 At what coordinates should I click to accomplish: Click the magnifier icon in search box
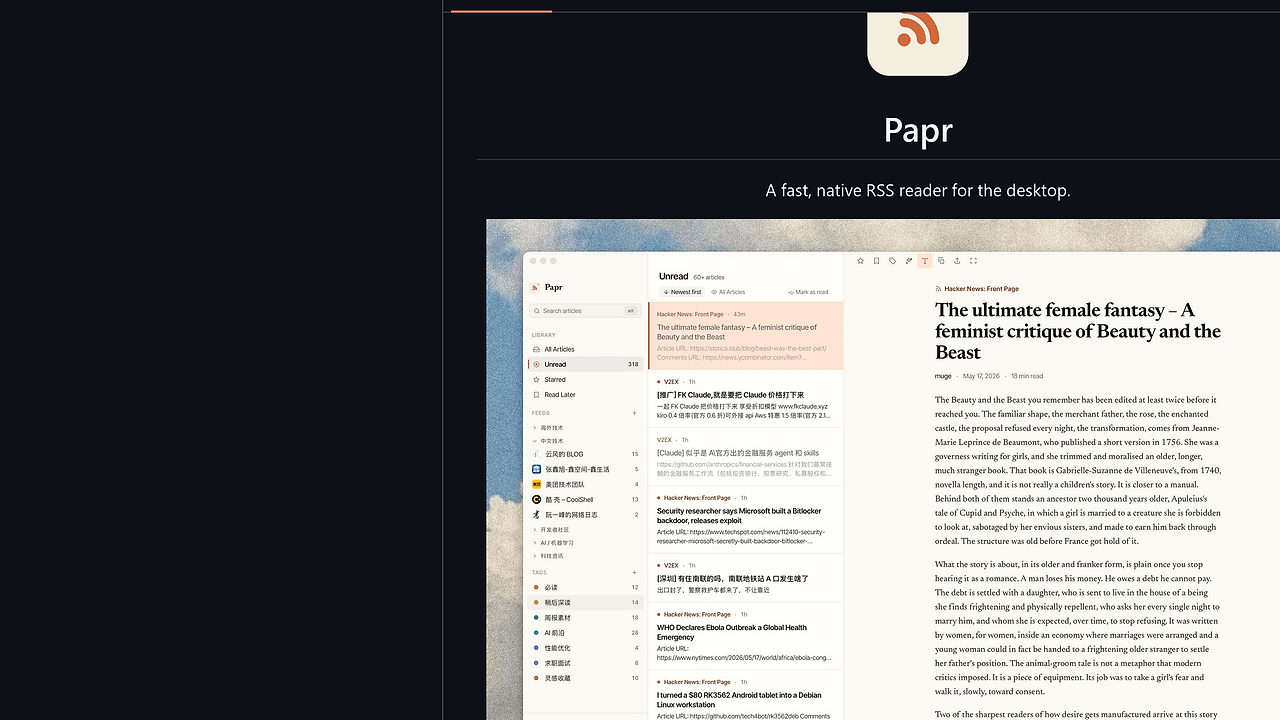[537, 311]
